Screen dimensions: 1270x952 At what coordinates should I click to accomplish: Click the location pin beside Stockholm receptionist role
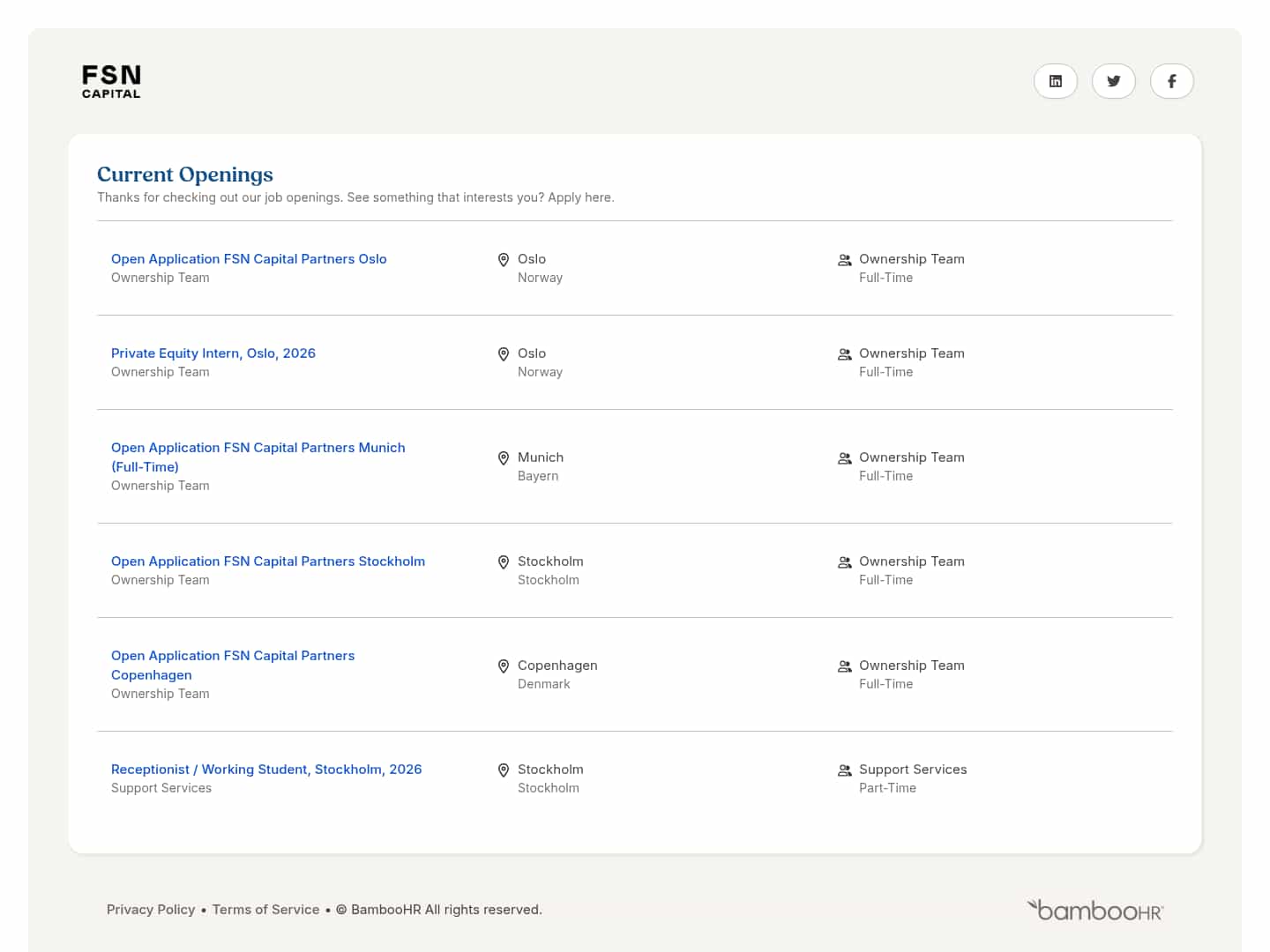(504, 770)
